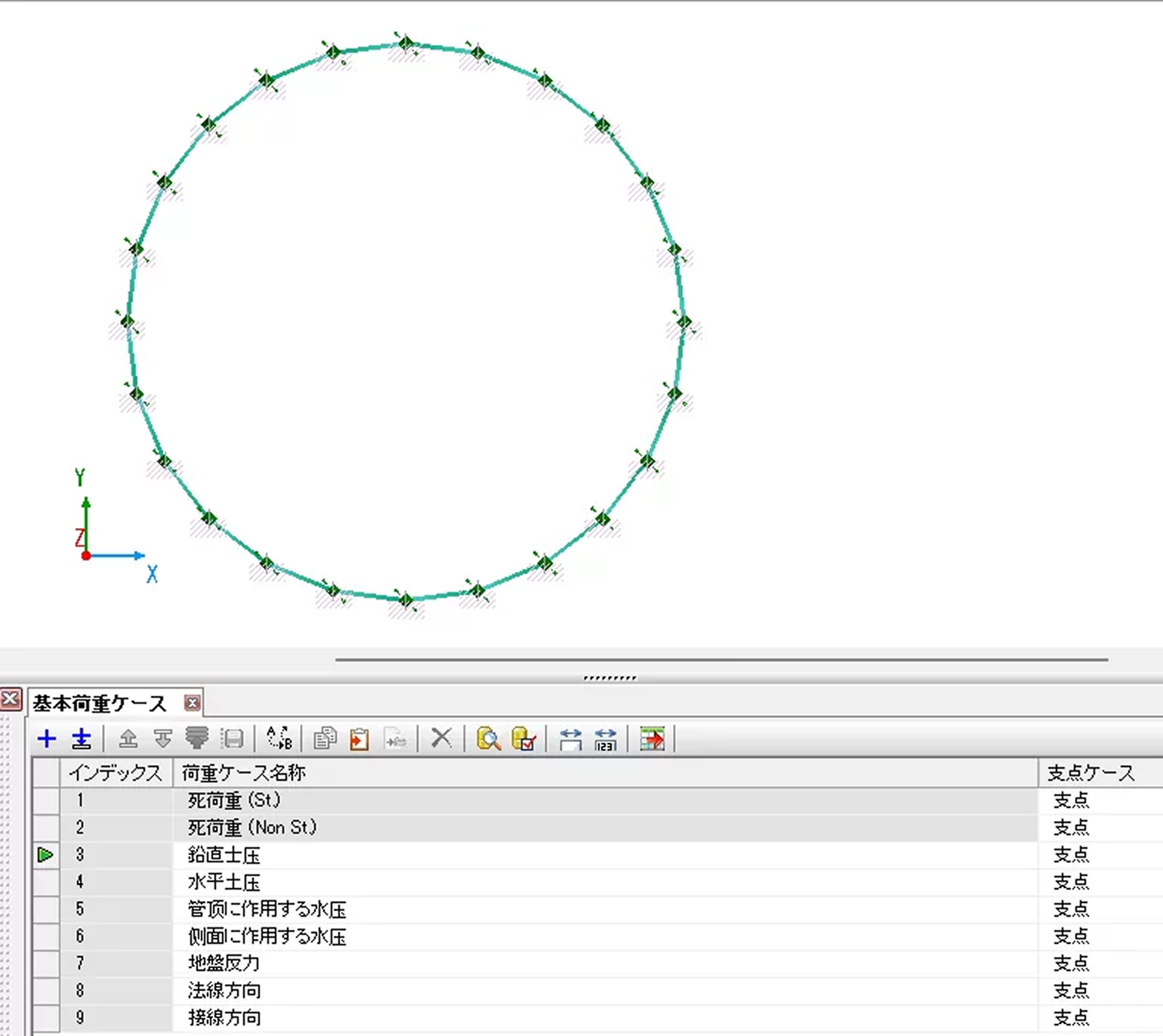Click the paste clipboard icon
1163x1036 pixels.
coord(359,738)
